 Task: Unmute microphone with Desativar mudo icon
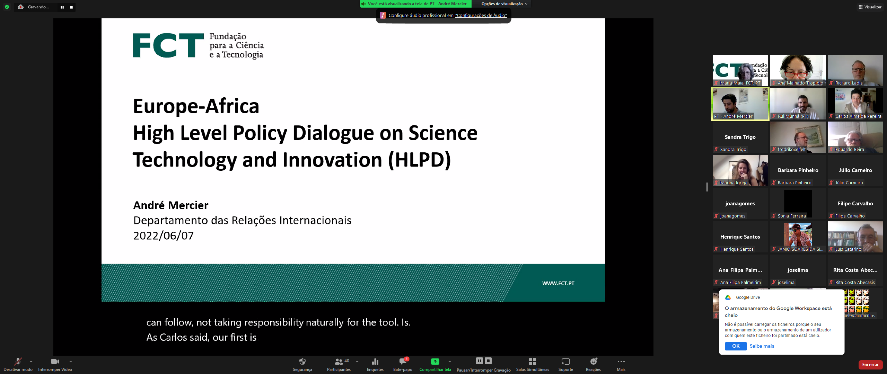(18, 362)
